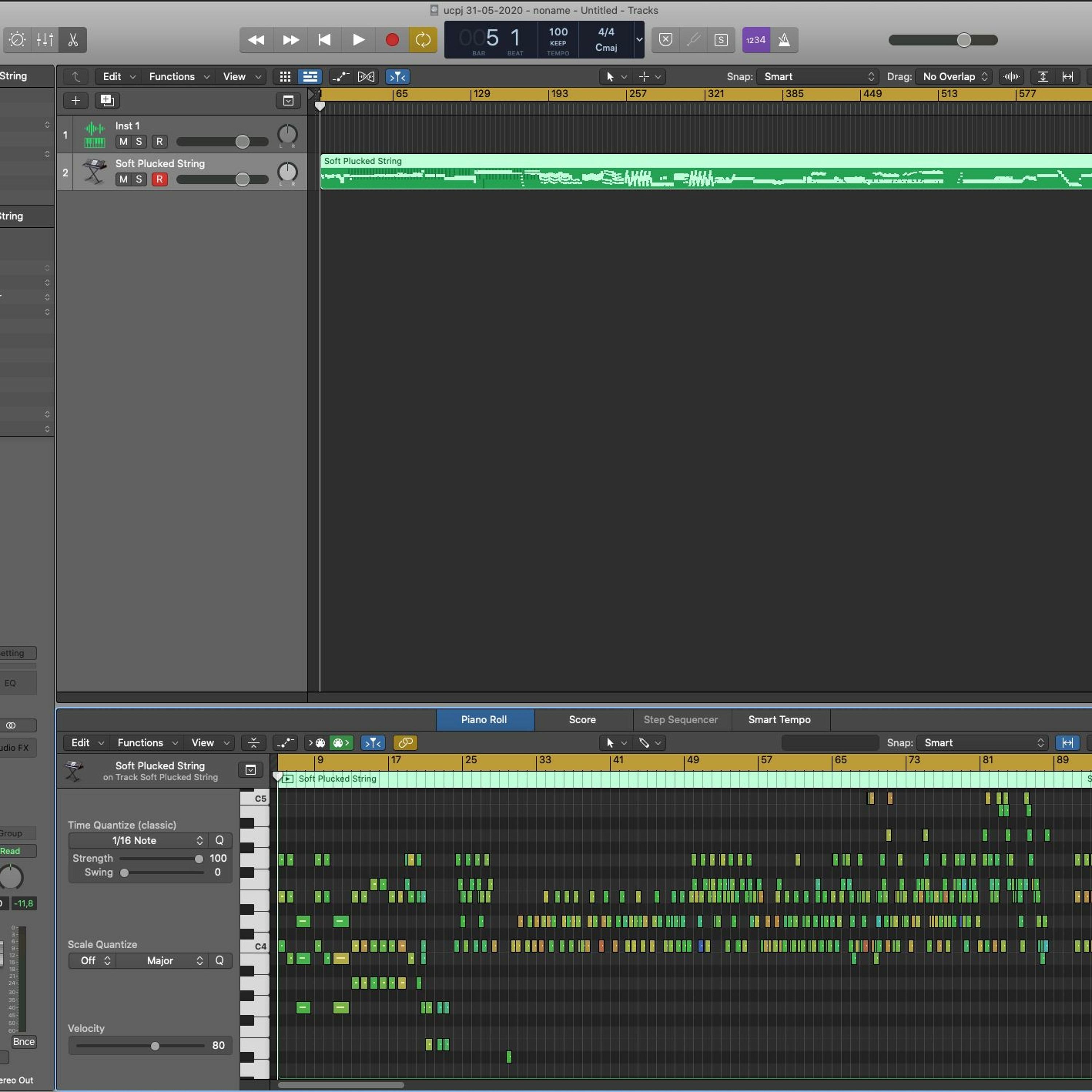Mute the Soft Plucked String track
Viewport: 1092px width, 1092px height.
tap(123, 179)
